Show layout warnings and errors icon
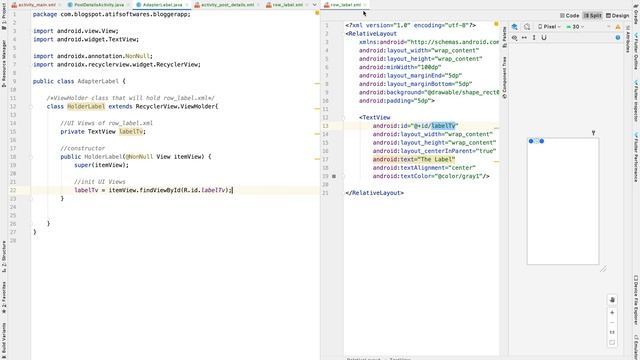 618,27
